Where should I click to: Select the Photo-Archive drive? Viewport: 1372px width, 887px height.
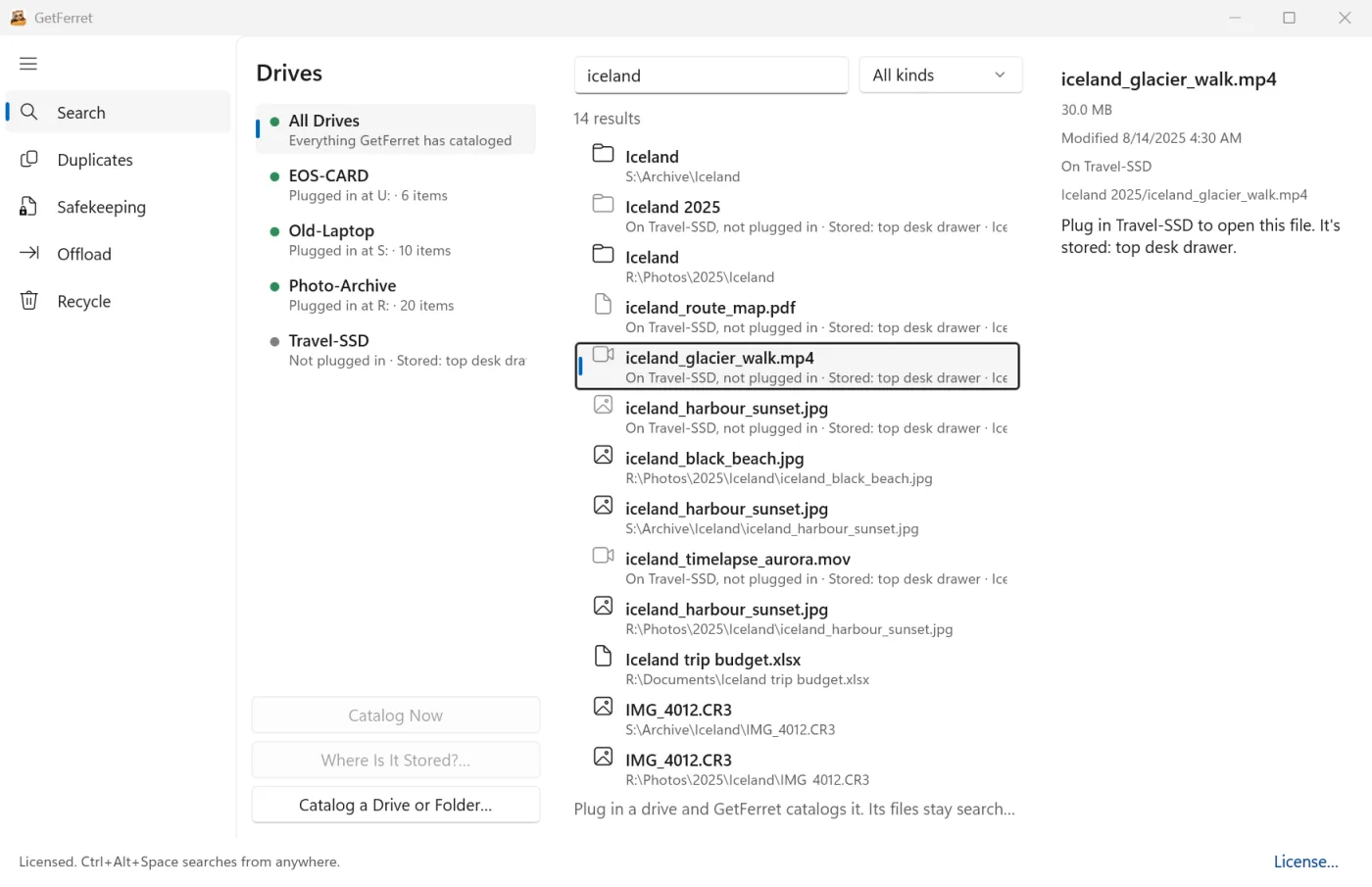(x=396, y=295)
